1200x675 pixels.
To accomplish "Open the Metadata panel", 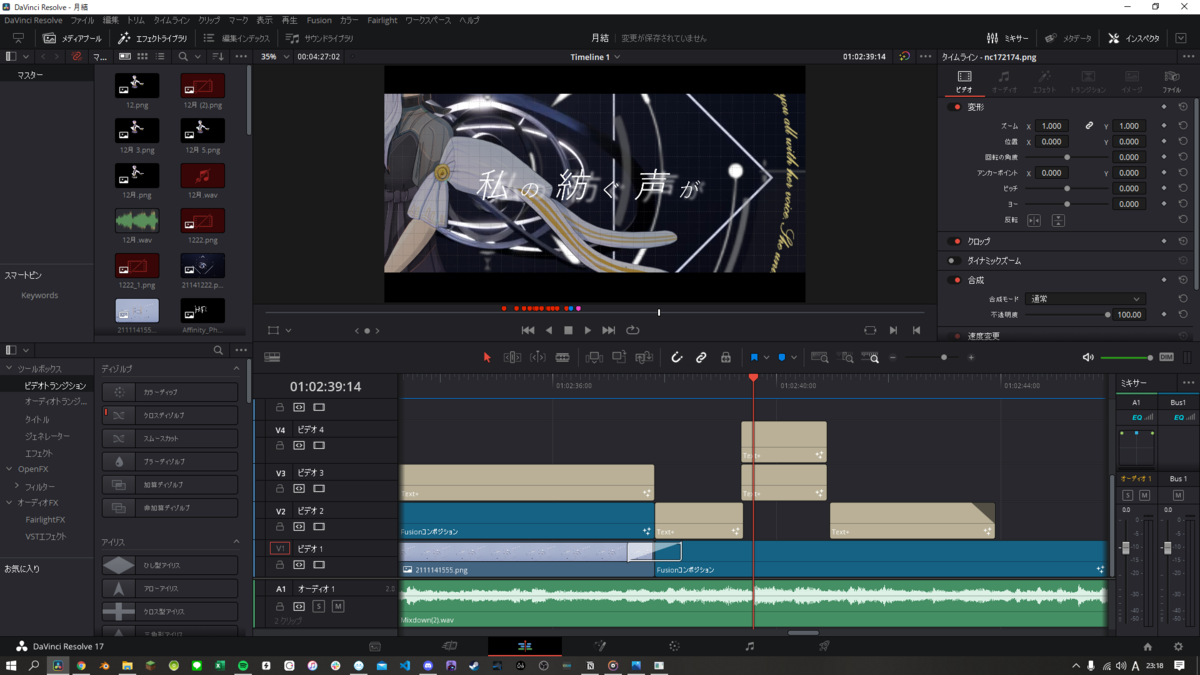I will pyautogui.click(x=1068, y=38).
